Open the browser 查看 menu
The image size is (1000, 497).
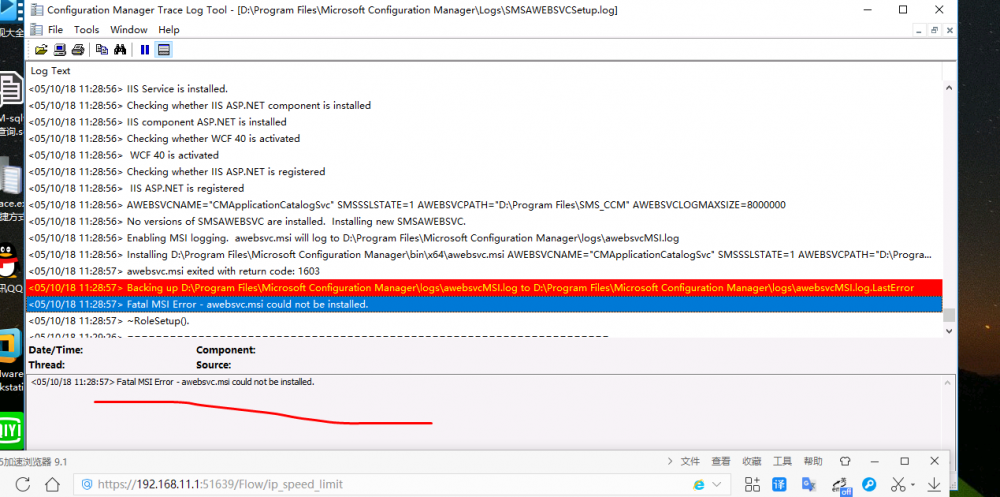point(721,461)
